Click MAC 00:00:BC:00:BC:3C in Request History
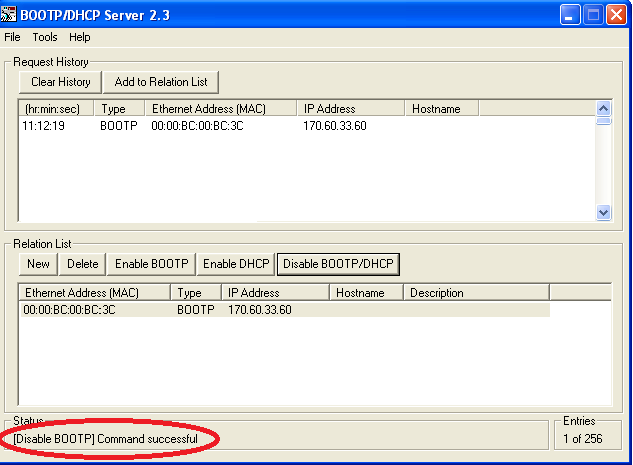 click(x=197, y=126)
